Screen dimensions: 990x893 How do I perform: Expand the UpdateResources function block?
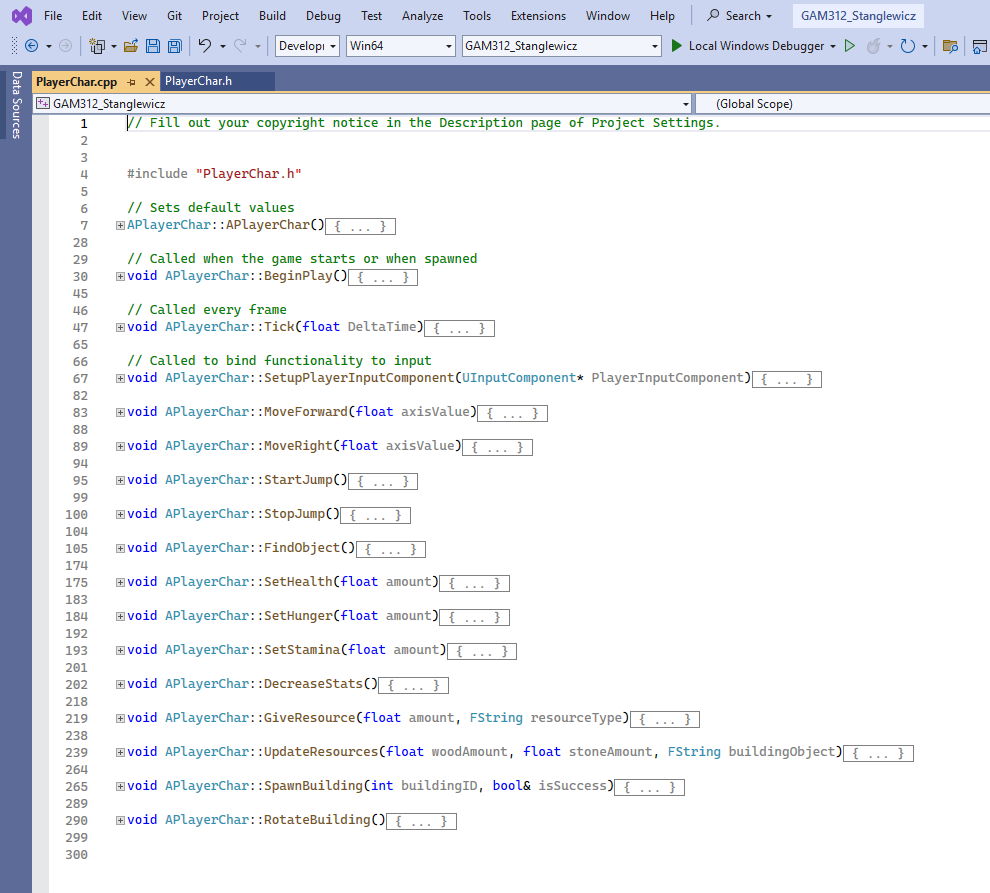pos(120,753)
